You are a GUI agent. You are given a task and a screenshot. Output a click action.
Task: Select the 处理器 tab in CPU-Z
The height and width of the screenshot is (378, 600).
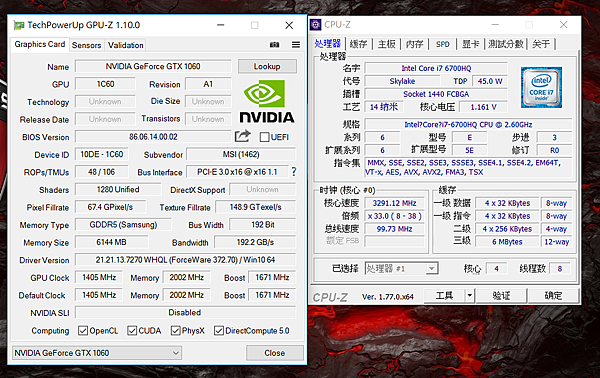point(328,44)
